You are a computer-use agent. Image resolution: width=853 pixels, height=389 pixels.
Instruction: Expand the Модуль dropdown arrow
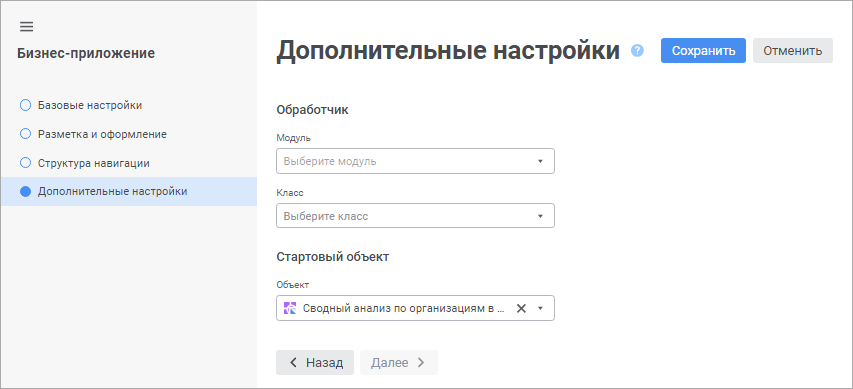pos(540,162)
